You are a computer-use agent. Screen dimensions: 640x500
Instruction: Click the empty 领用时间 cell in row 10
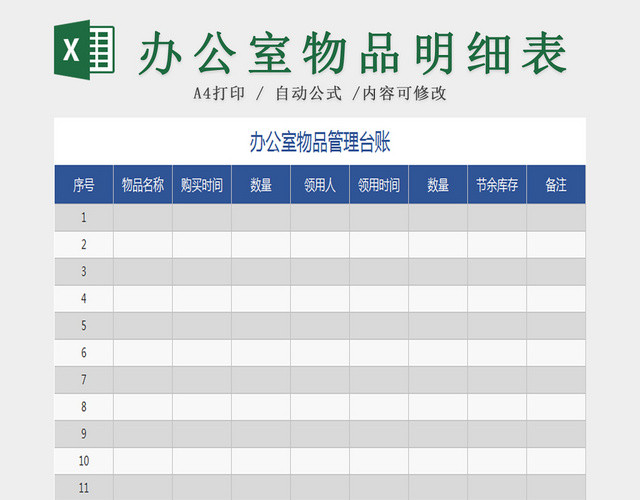click(379, 461)
